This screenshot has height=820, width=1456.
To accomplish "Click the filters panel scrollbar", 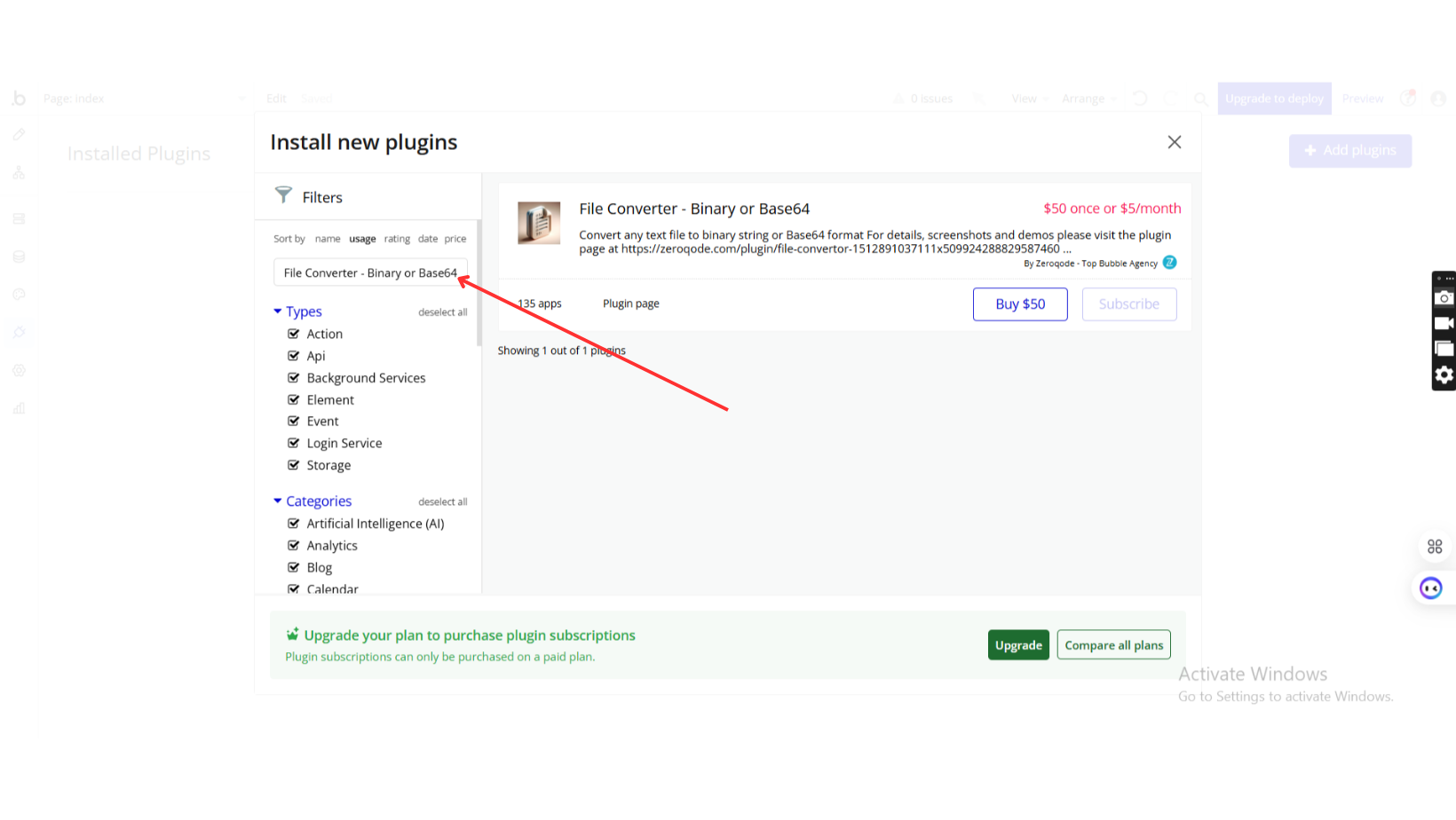I will (479, 284).
